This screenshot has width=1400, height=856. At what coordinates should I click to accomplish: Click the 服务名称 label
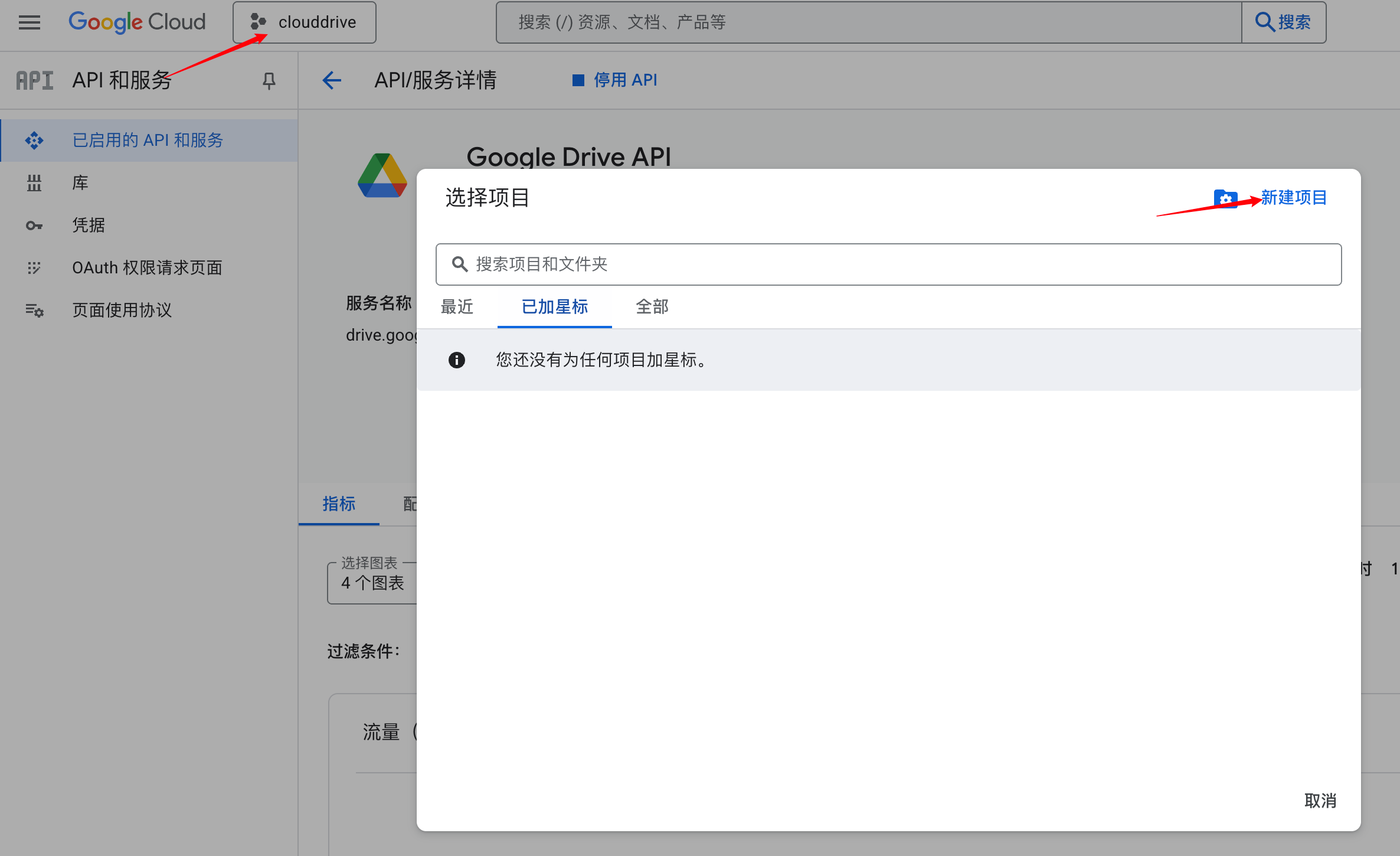pyautogui.click(x=379, y=303)
